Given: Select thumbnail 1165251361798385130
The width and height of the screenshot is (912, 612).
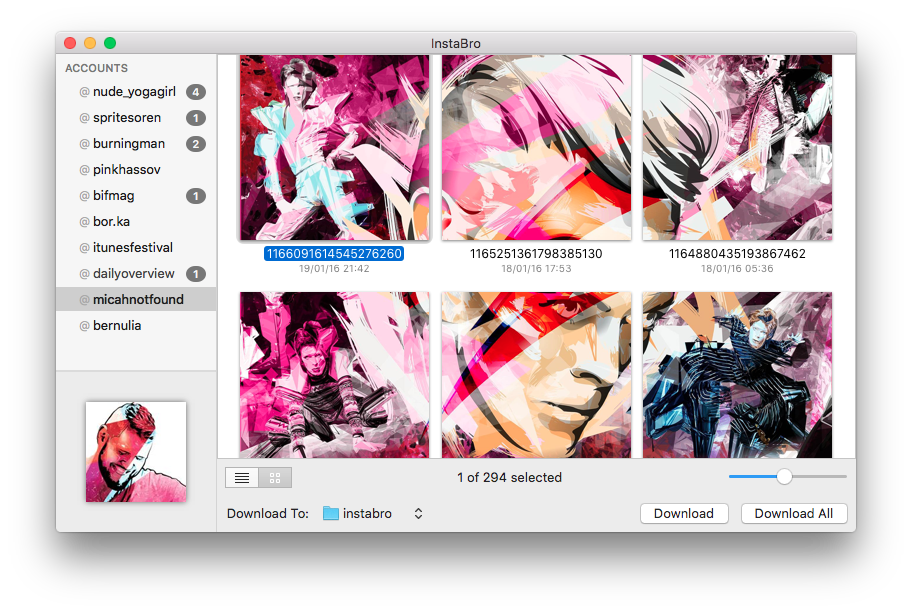Looking at the screenshot, I should (536, 148).
